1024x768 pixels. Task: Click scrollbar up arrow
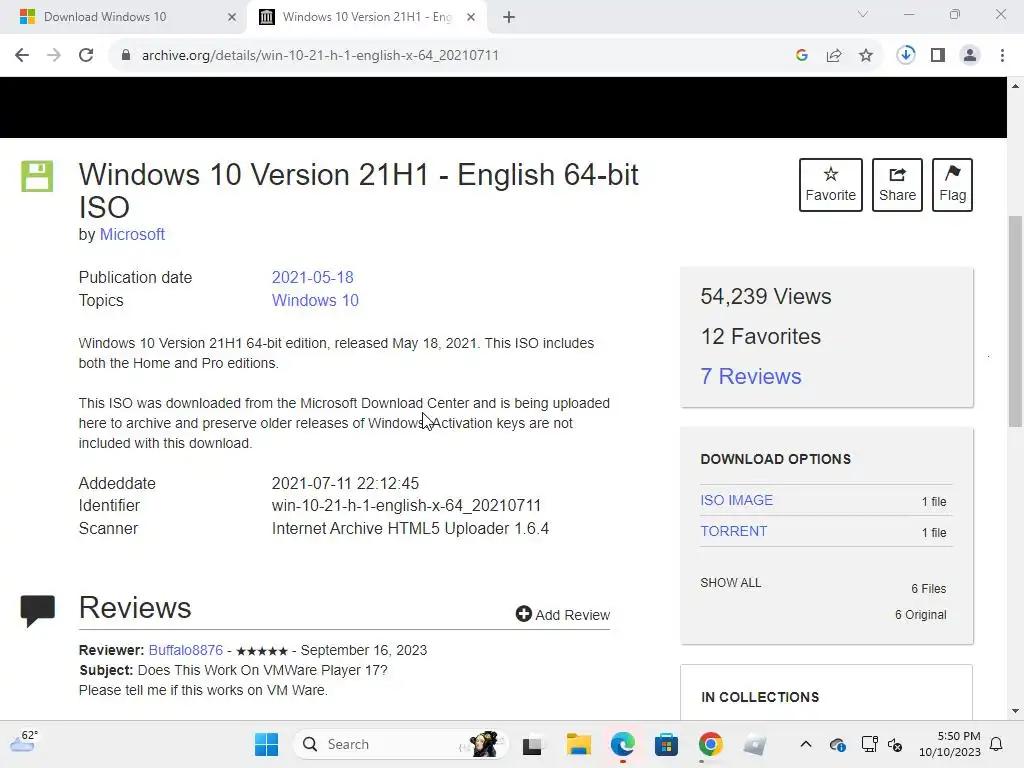[x=1015, y=86]
